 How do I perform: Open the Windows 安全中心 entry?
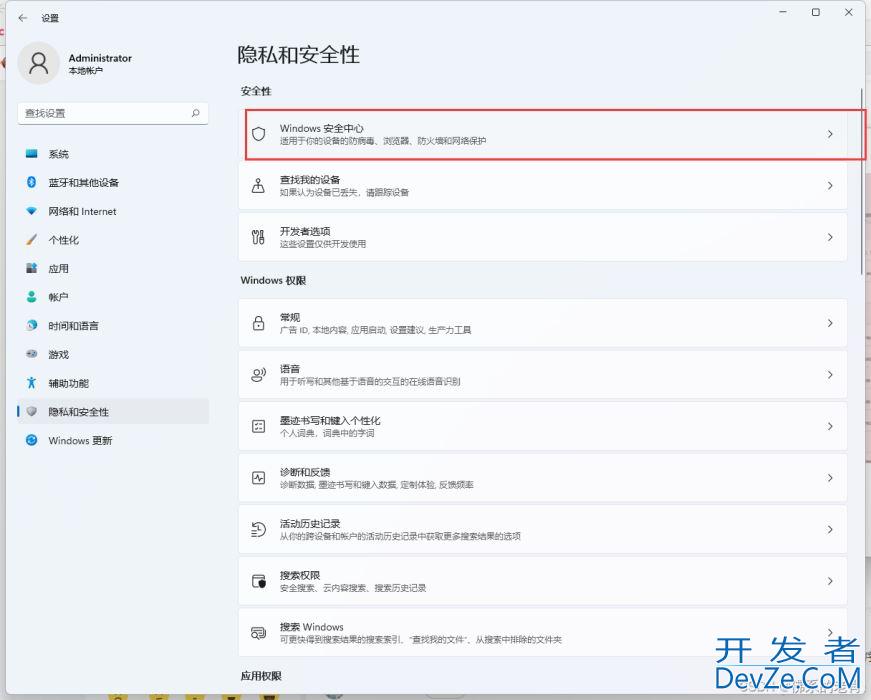pyautogui.click(x=543, y=134)
